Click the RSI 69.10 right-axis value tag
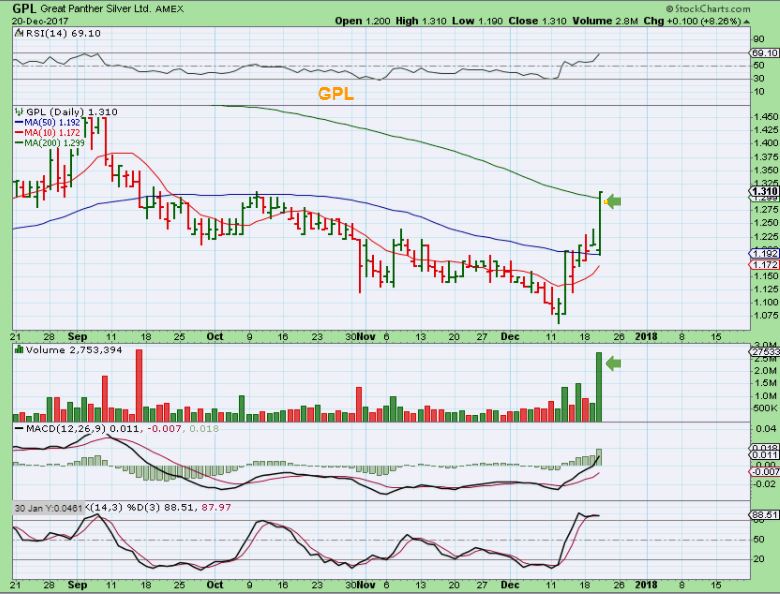This screenshot has height=594, width=780. (765, 53)
